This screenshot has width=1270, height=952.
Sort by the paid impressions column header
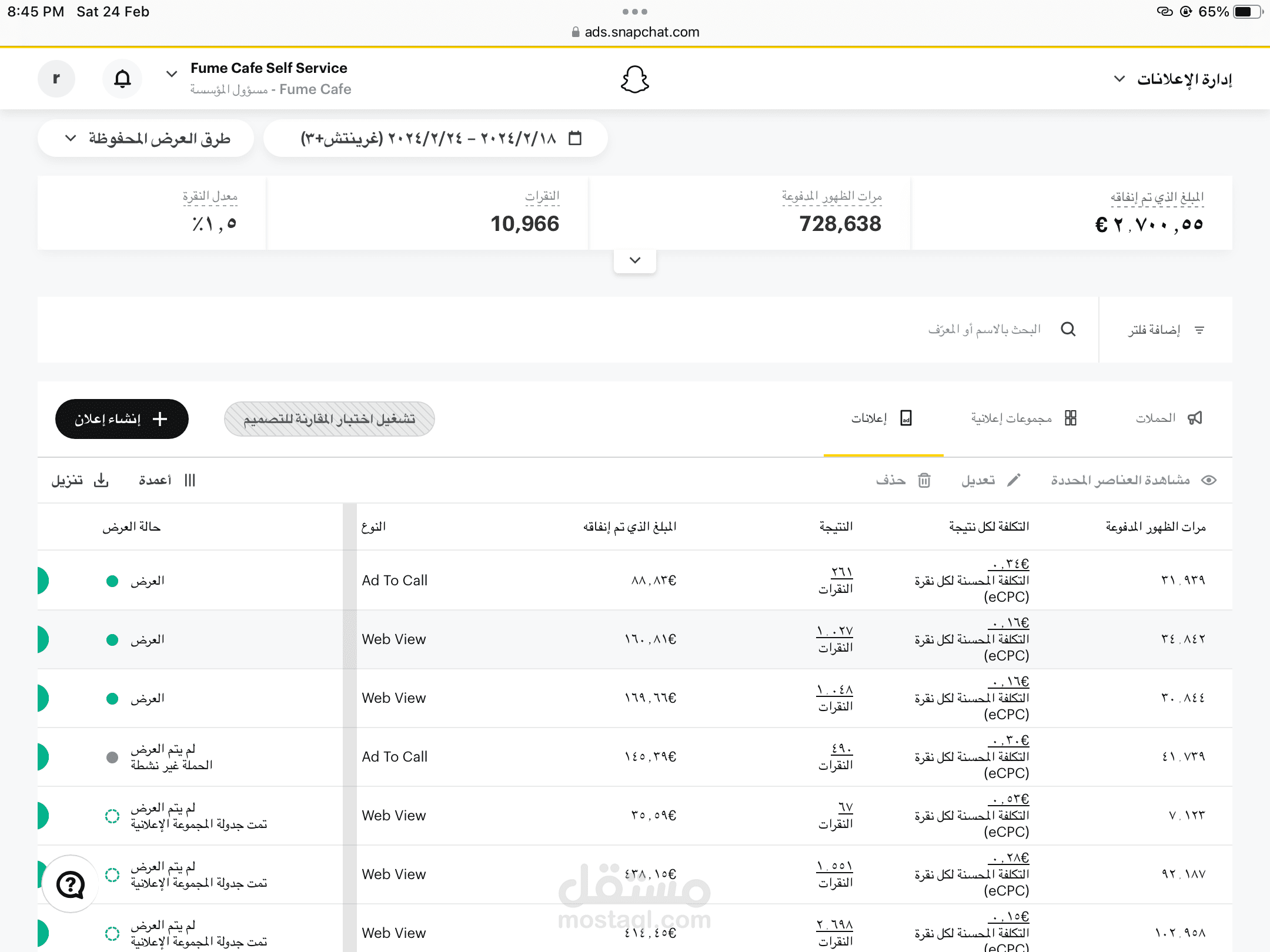pyautogui.click(x=1155, y=527)
